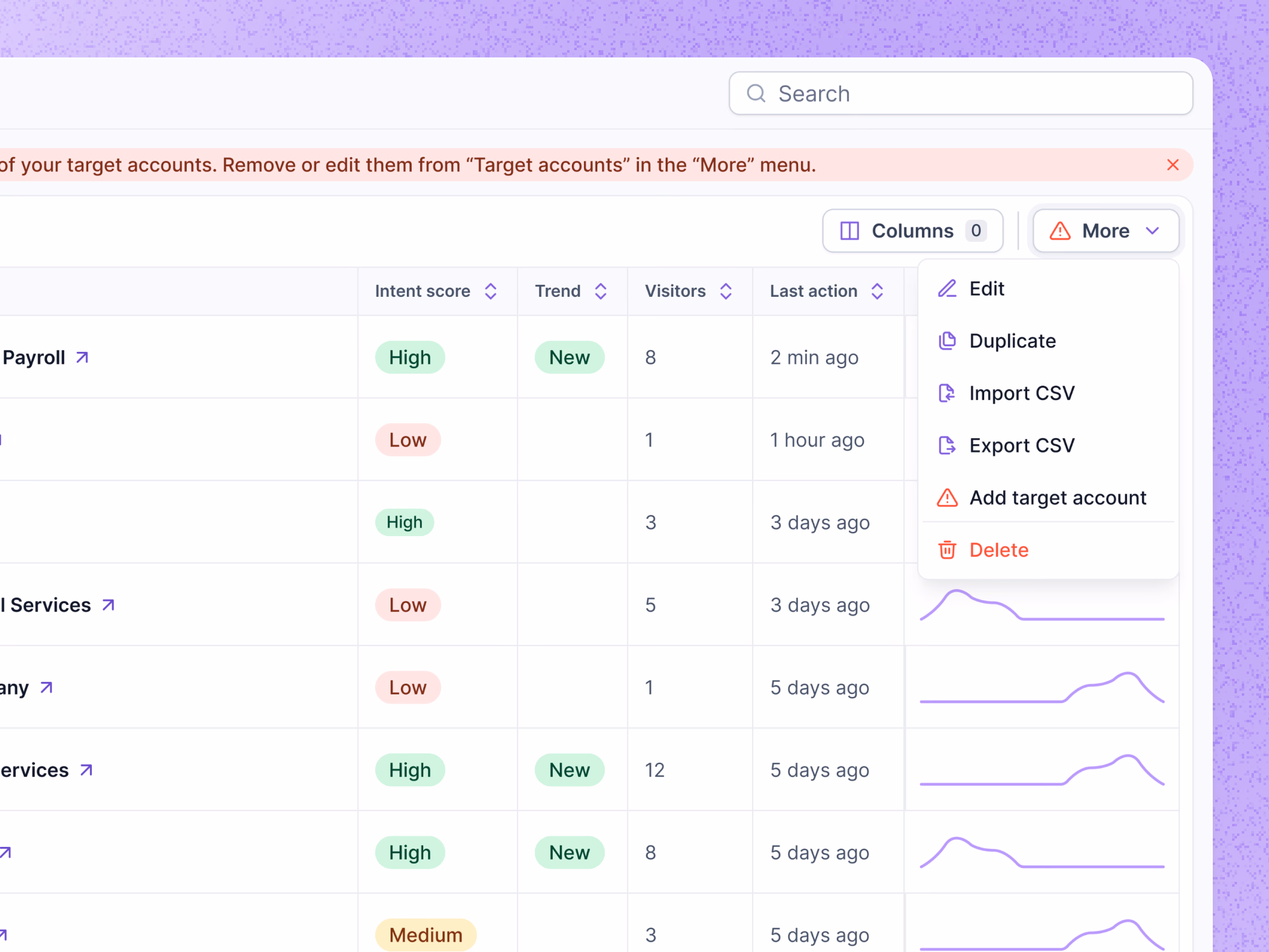Click the New badge in Payroll row
The width and height of the screenshot is (1269, 952).
tap(570, 358)
